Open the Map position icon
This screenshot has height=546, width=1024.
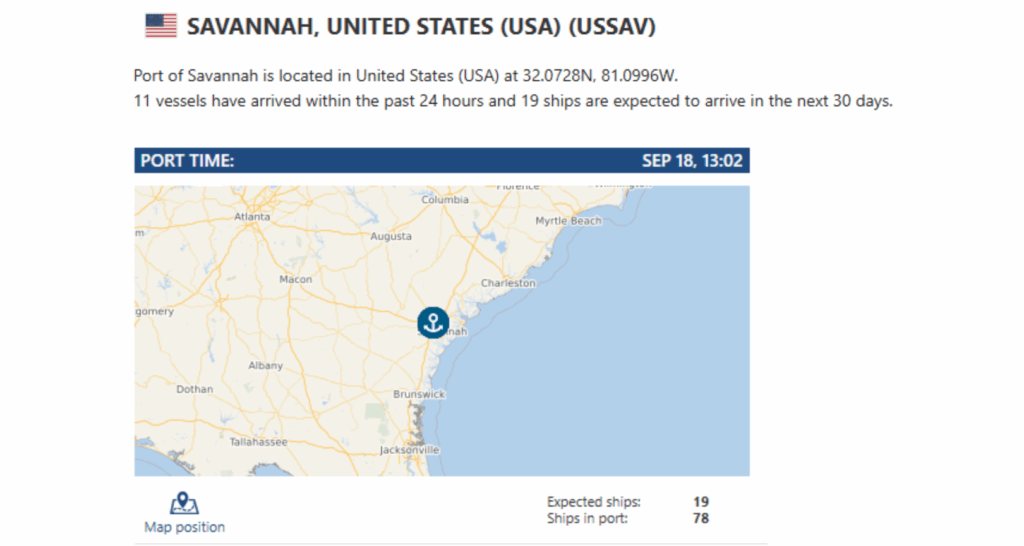point(184,504)
